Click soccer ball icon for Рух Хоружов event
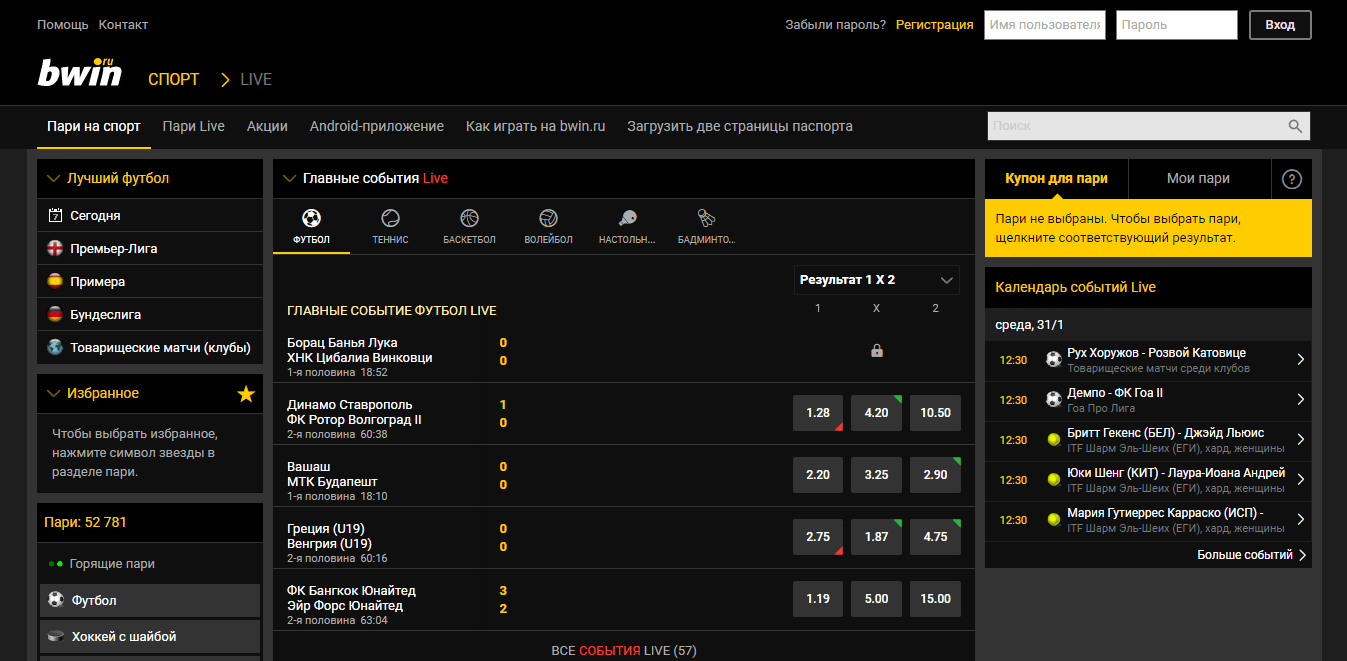 pos(1053,359)
